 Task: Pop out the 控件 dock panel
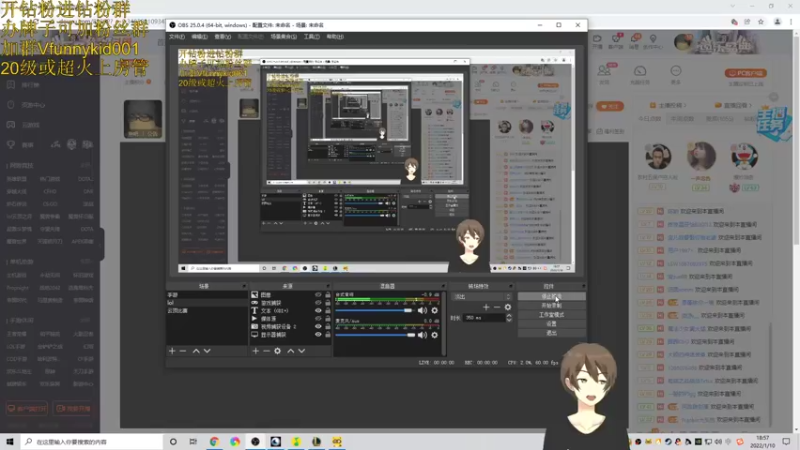click(x=583, y=286)
